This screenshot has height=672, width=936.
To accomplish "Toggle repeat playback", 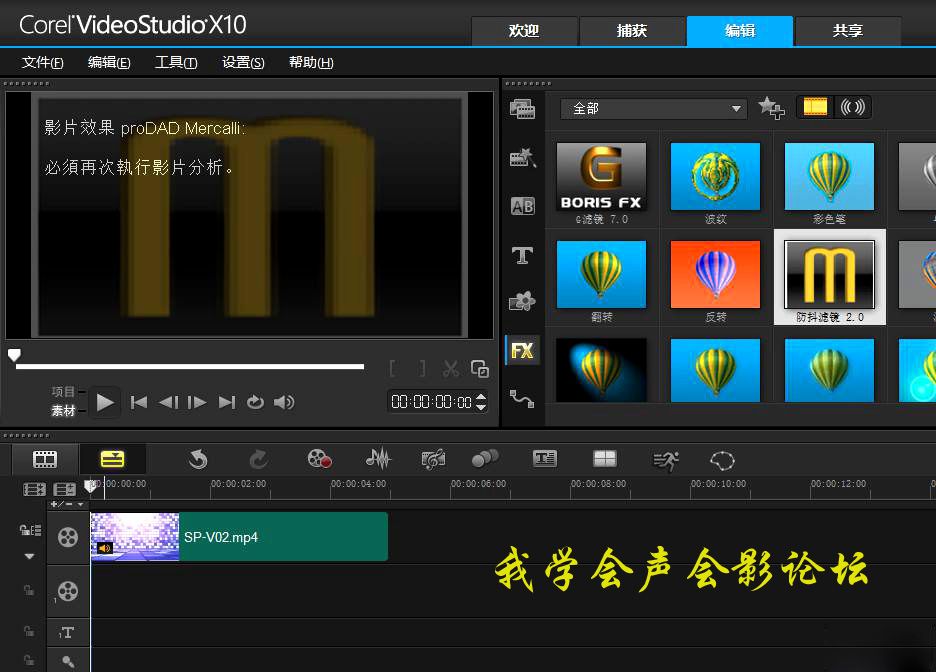I will (x=255, y=402).
